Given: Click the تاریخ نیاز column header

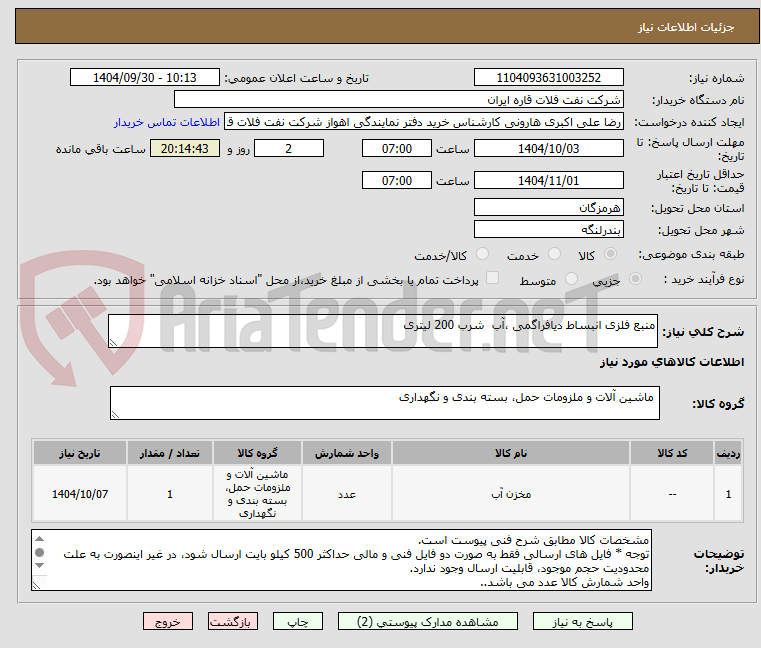Looking at the screenshot, I should [80, 453].
